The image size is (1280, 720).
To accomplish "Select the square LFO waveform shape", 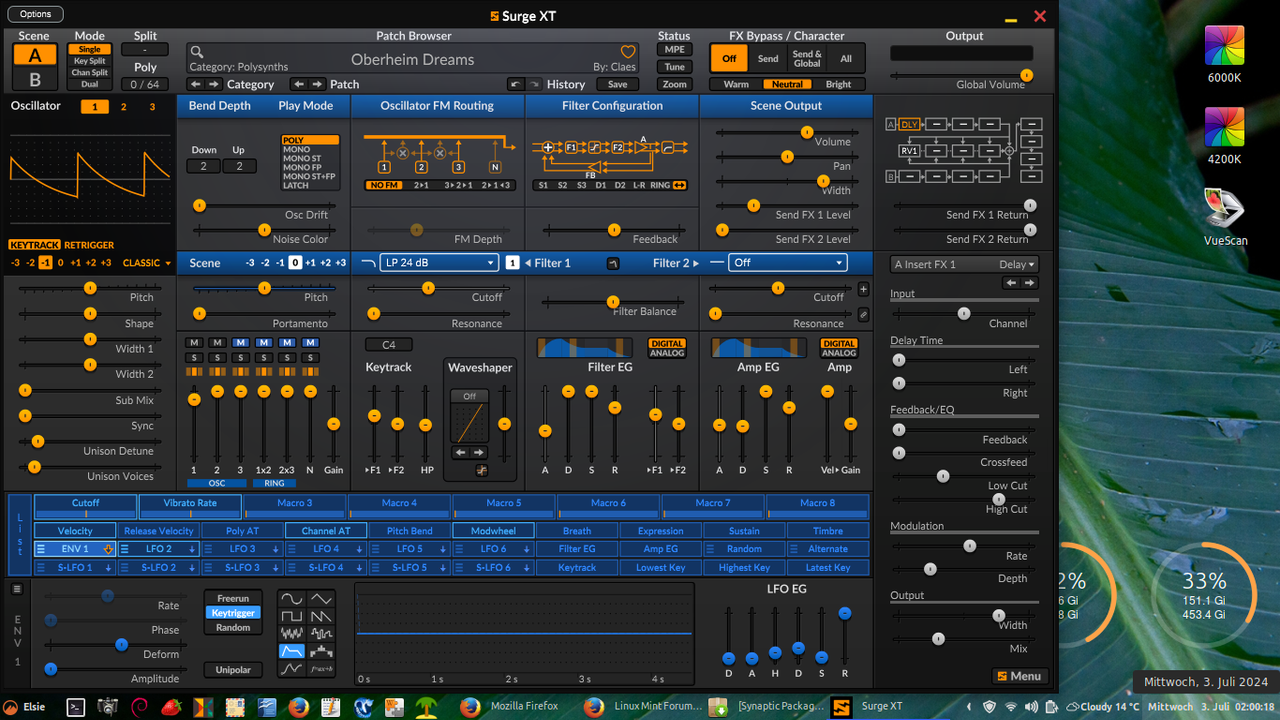I will click(292, 616).
